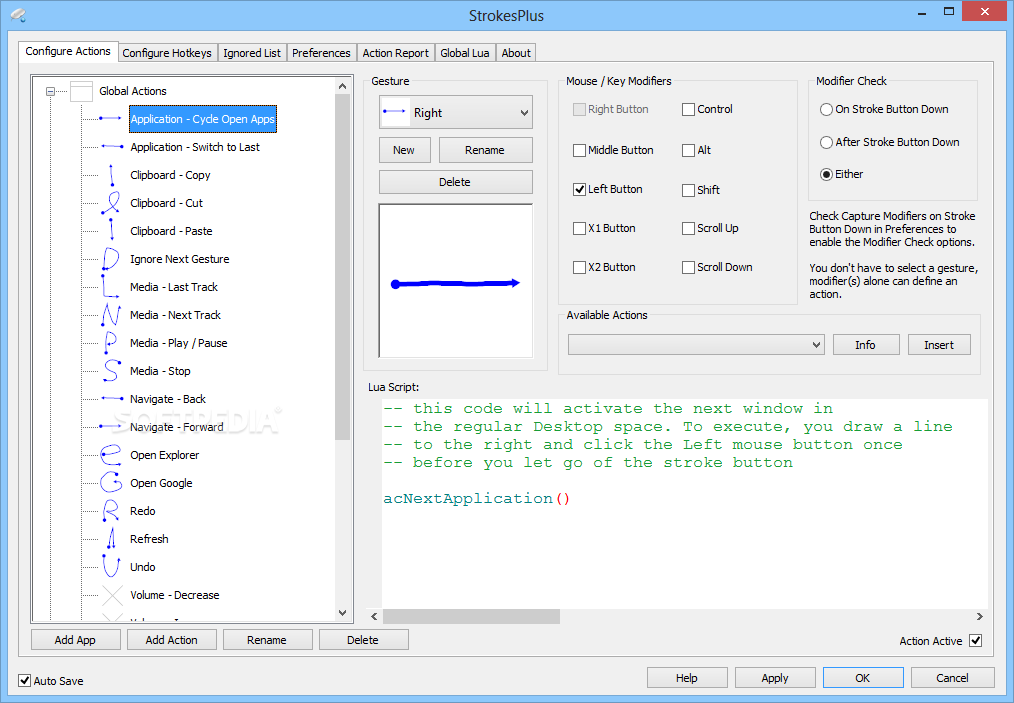The height and width of the screenshot is (703, 1014).
Task: Click the Lua script horizontal scrollbar thumb
Action: pyautogui.click(x=471, y=616)
